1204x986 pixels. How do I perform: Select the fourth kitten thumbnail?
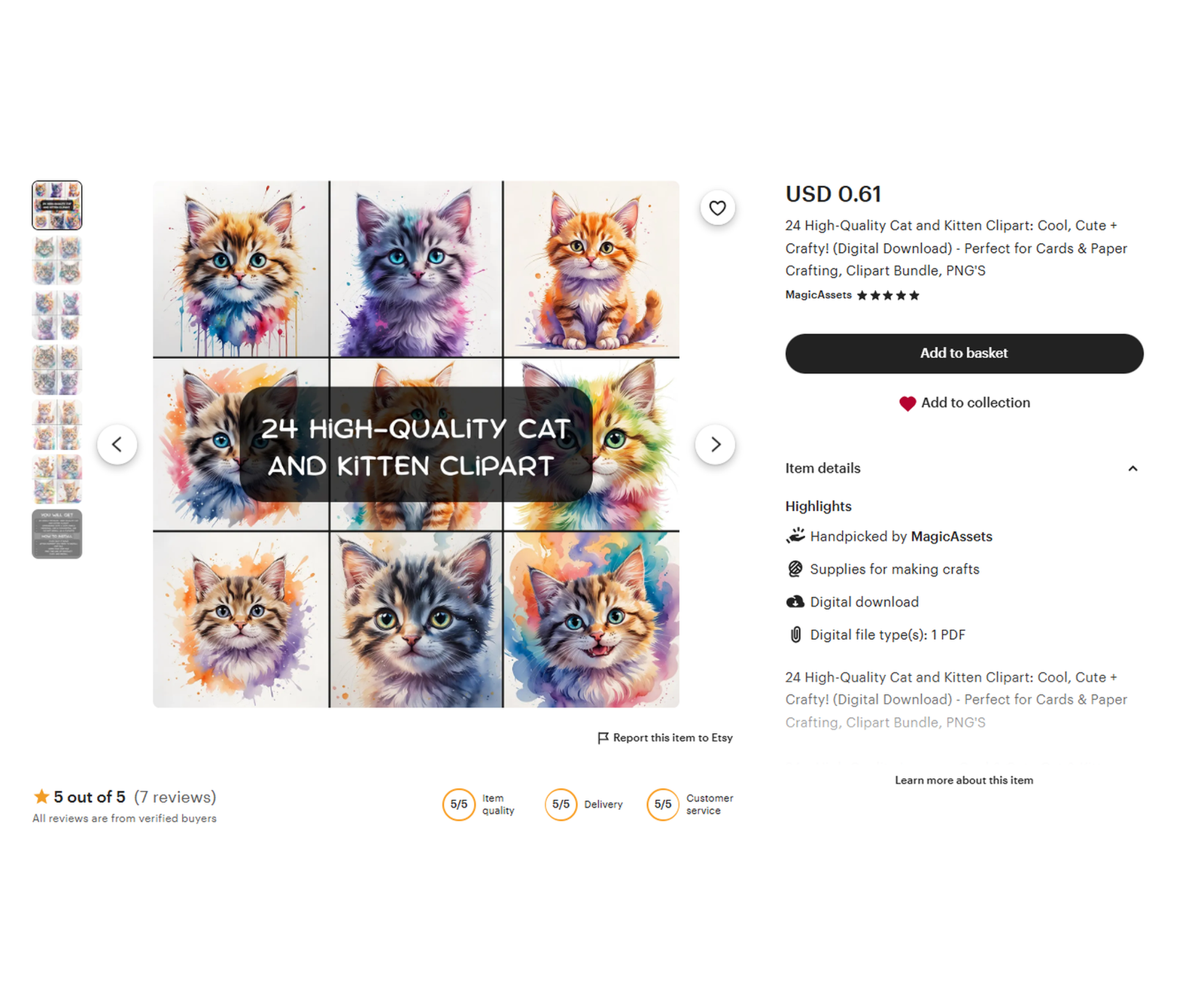pyautogui.click(x=57, y=370)
